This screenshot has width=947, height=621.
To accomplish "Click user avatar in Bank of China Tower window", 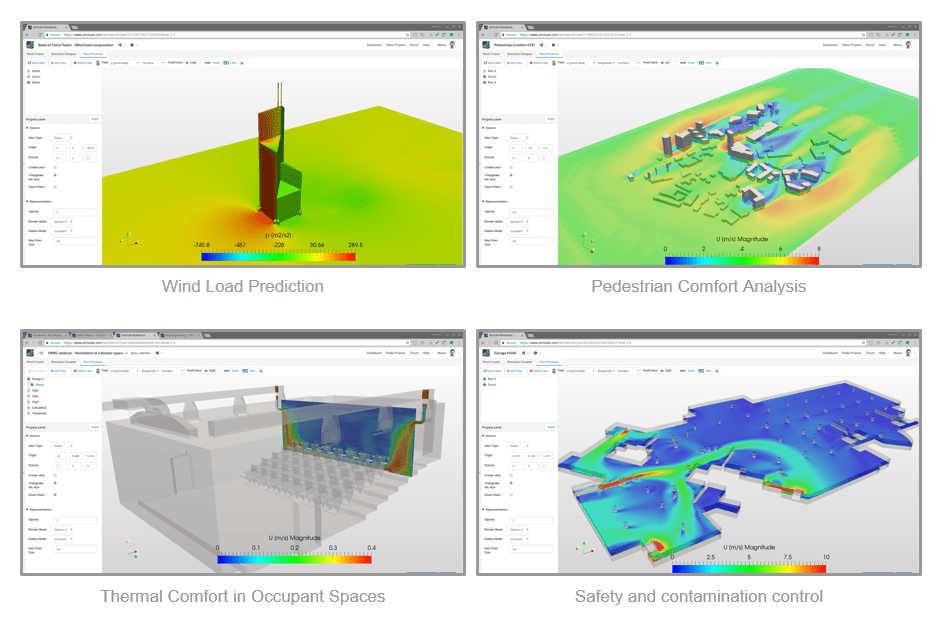I will (x=451, y=45).
